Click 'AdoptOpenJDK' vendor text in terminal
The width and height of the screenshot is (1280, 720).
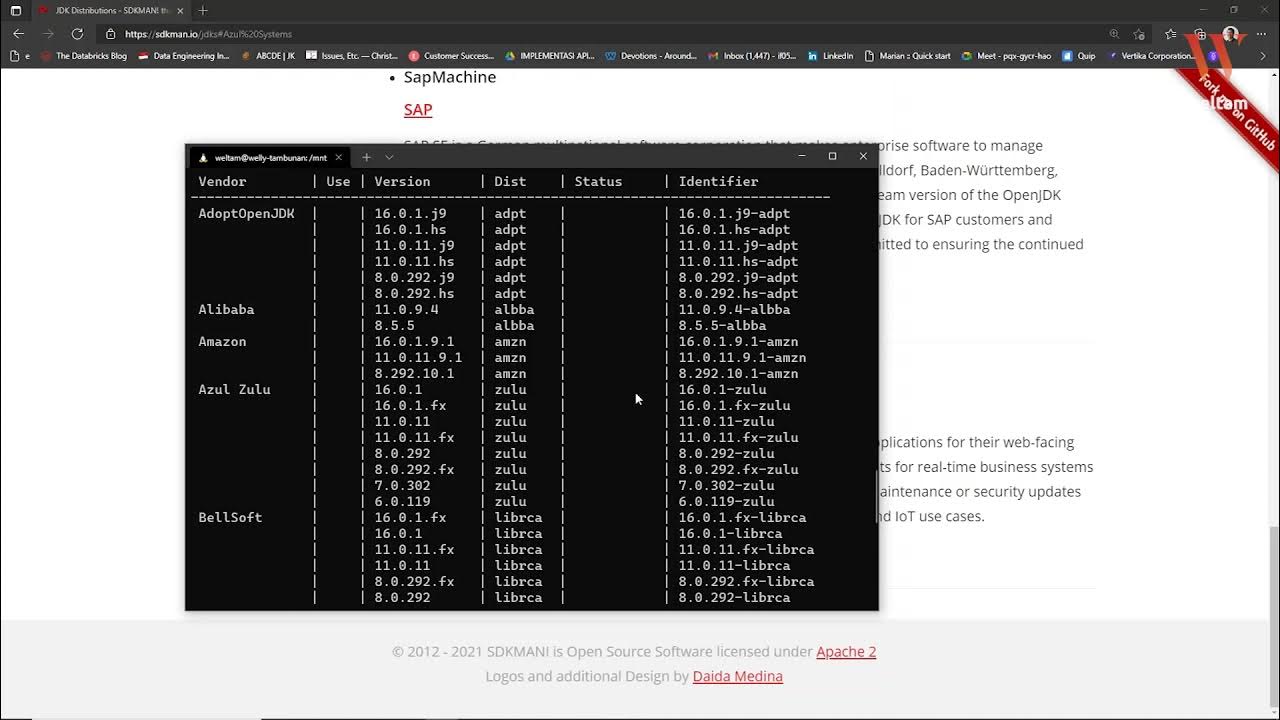click(x=246, y=213)
